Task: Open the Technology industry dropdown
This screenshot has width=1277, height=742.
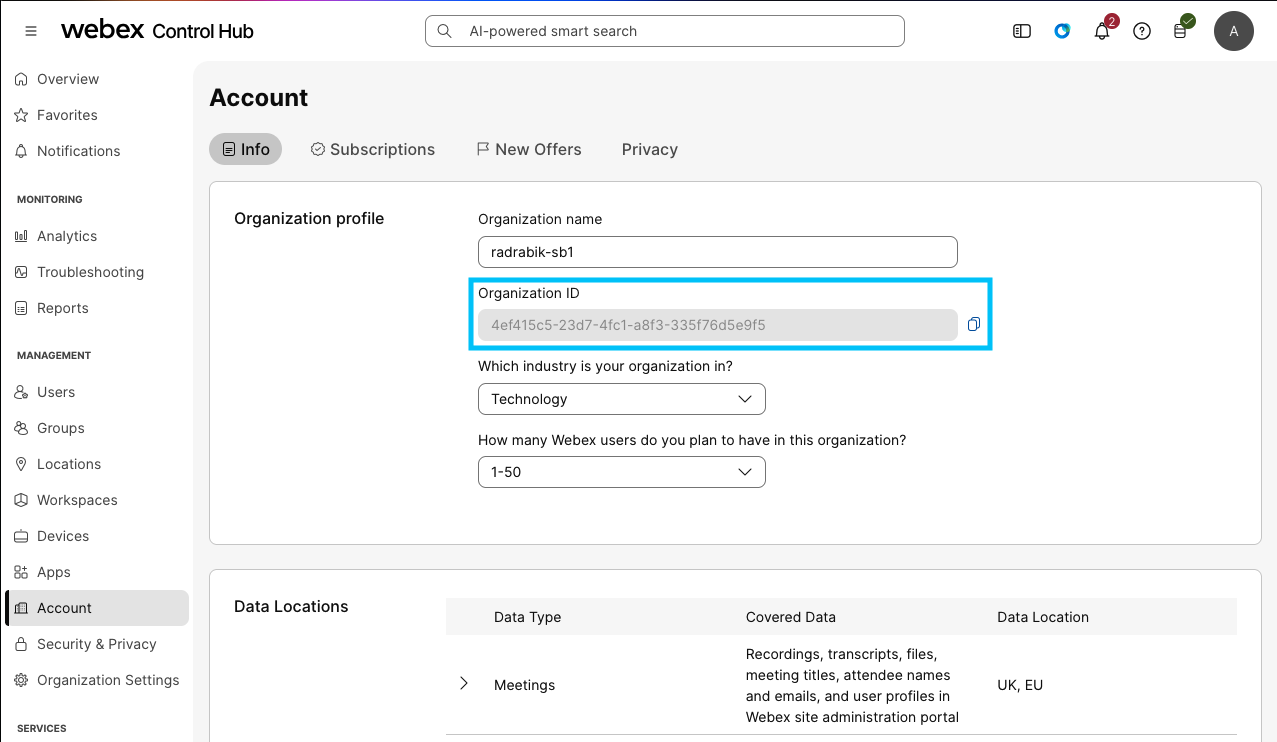Action: tap(622, 399)
